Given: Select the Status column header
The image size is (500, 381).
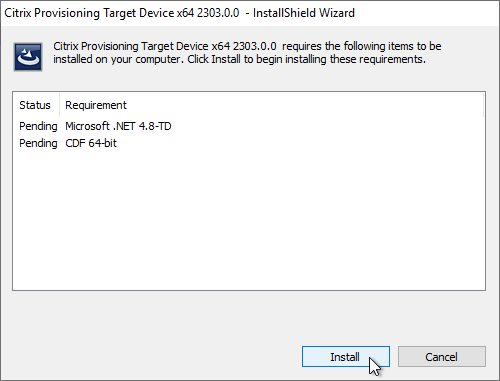Looking at the screenshot, I should (35, 105).
